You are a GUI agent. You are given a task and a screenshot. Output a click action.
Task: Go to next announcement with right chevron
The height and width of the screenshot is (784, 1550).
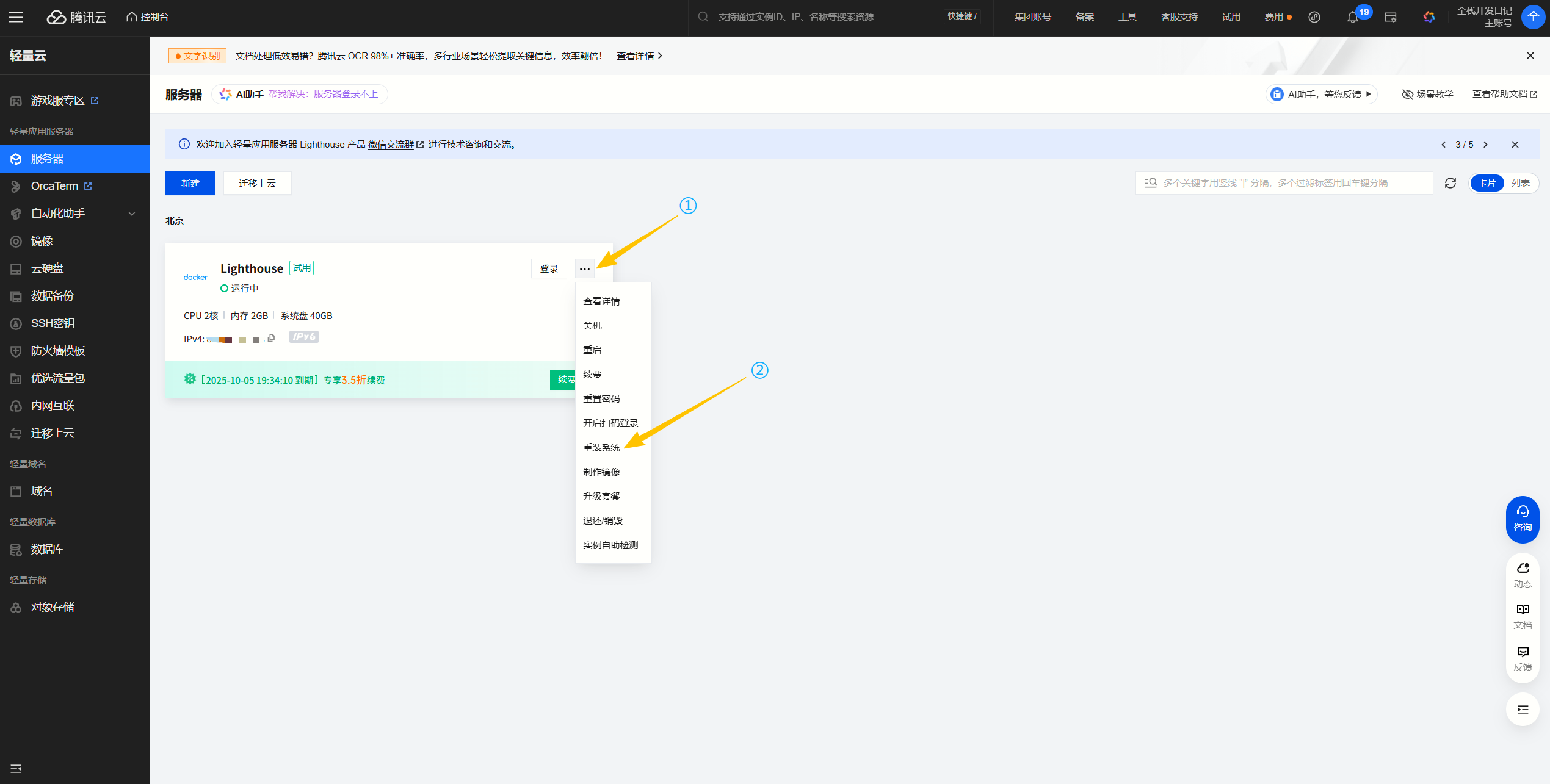pos(1486,145)
